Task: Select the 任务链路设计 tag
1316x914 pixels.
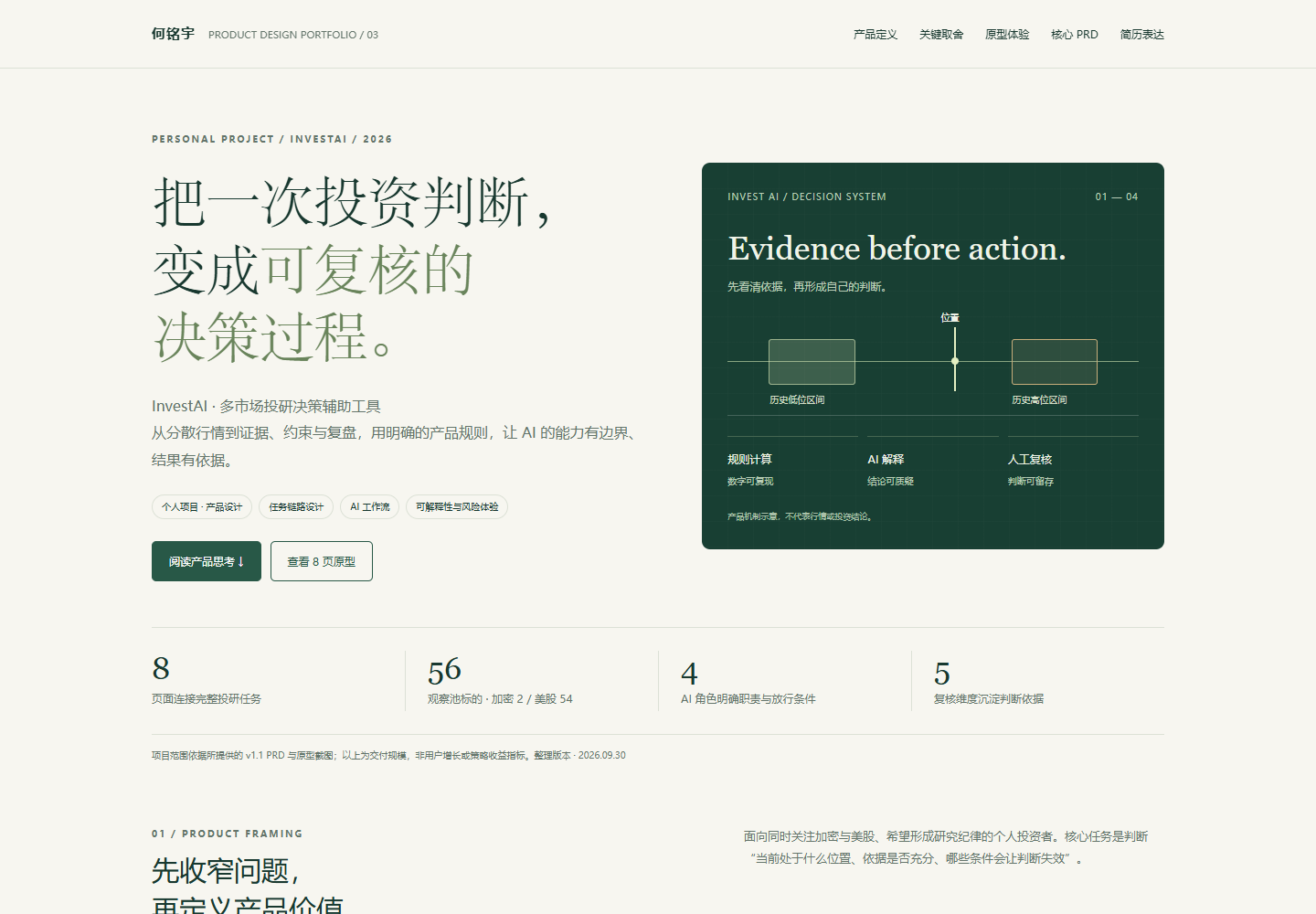Action: tap(296, 506)
